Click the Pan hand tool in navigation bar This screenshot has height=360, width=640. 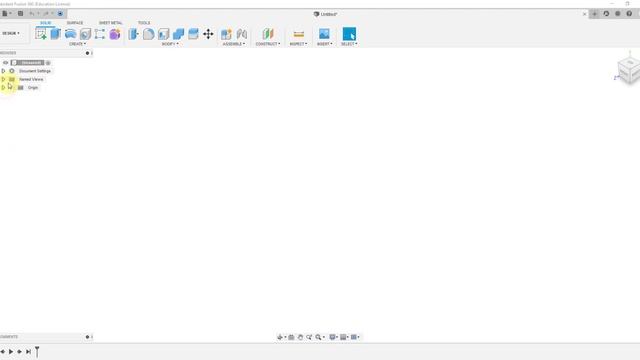[300, 337]
